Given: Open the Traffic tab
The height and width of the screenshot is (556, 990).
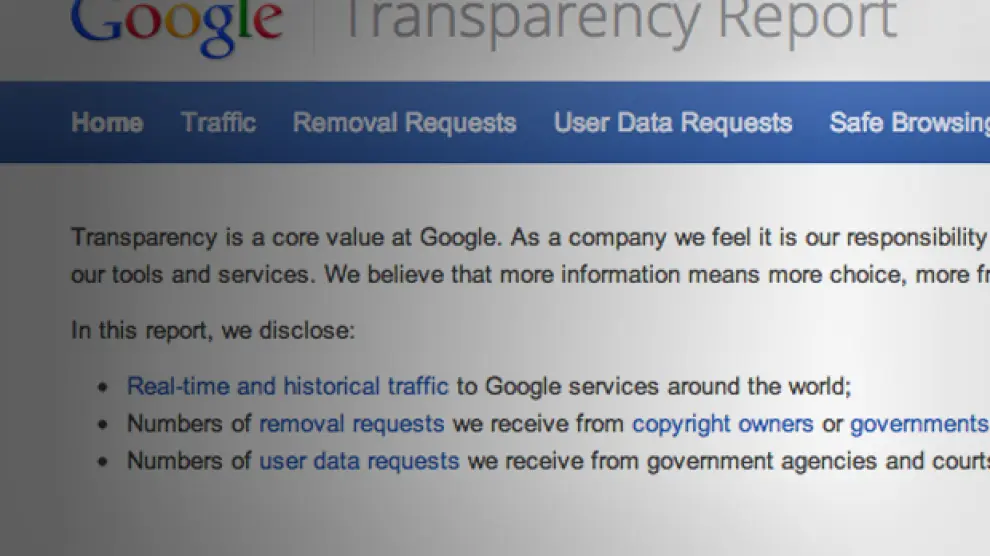Looking at the screenshot, I should coord(218,123).
